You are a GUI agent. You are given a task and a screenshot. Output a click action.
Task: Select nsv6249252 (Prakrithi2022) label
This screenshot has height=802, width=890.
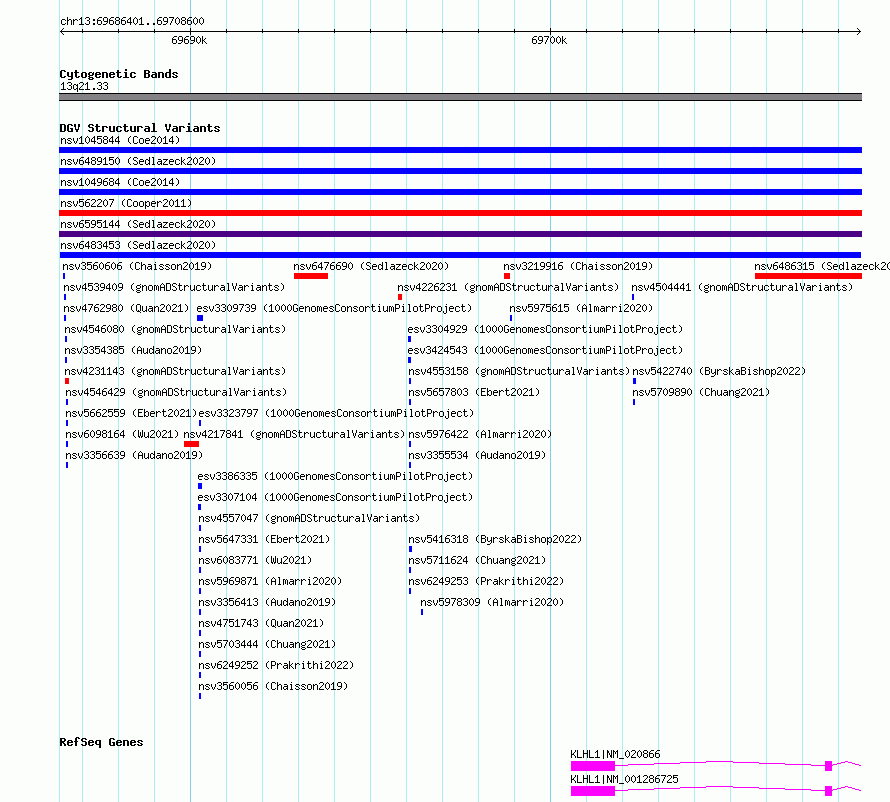pyautogui.click(x=276, y=665)
